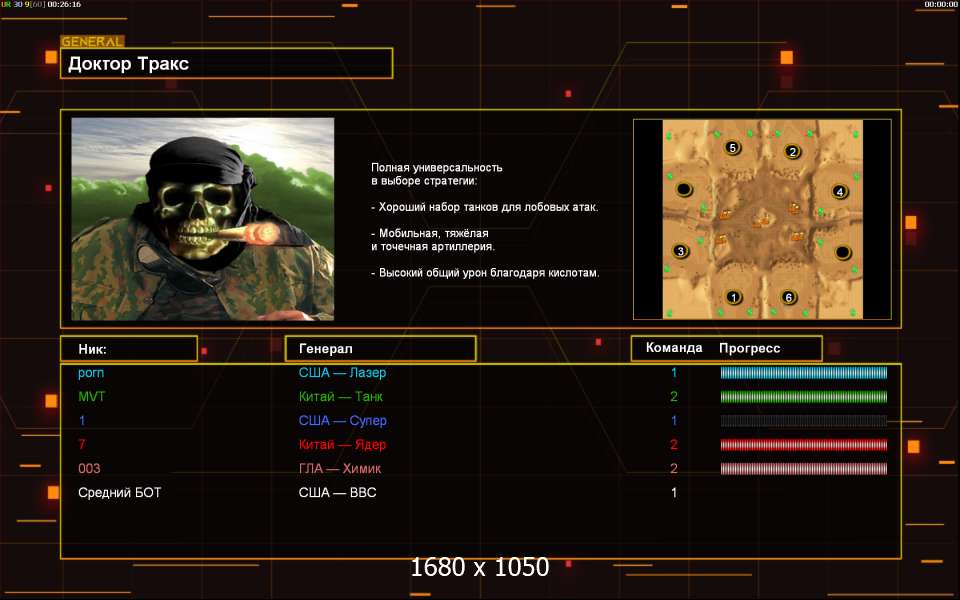Click the 00:26:16 timer at top left

pos(64,4)
